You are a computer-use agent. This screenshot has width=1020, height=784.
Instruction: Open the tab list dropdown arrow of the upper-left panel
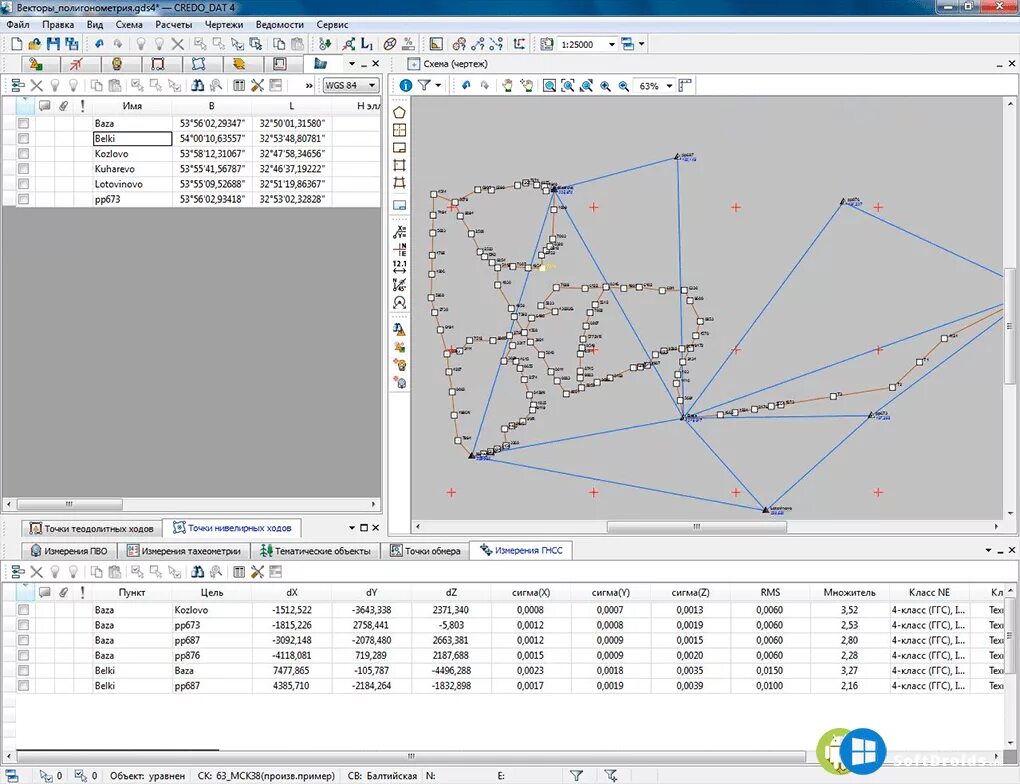pyautogui.click(x=352, y=64)
